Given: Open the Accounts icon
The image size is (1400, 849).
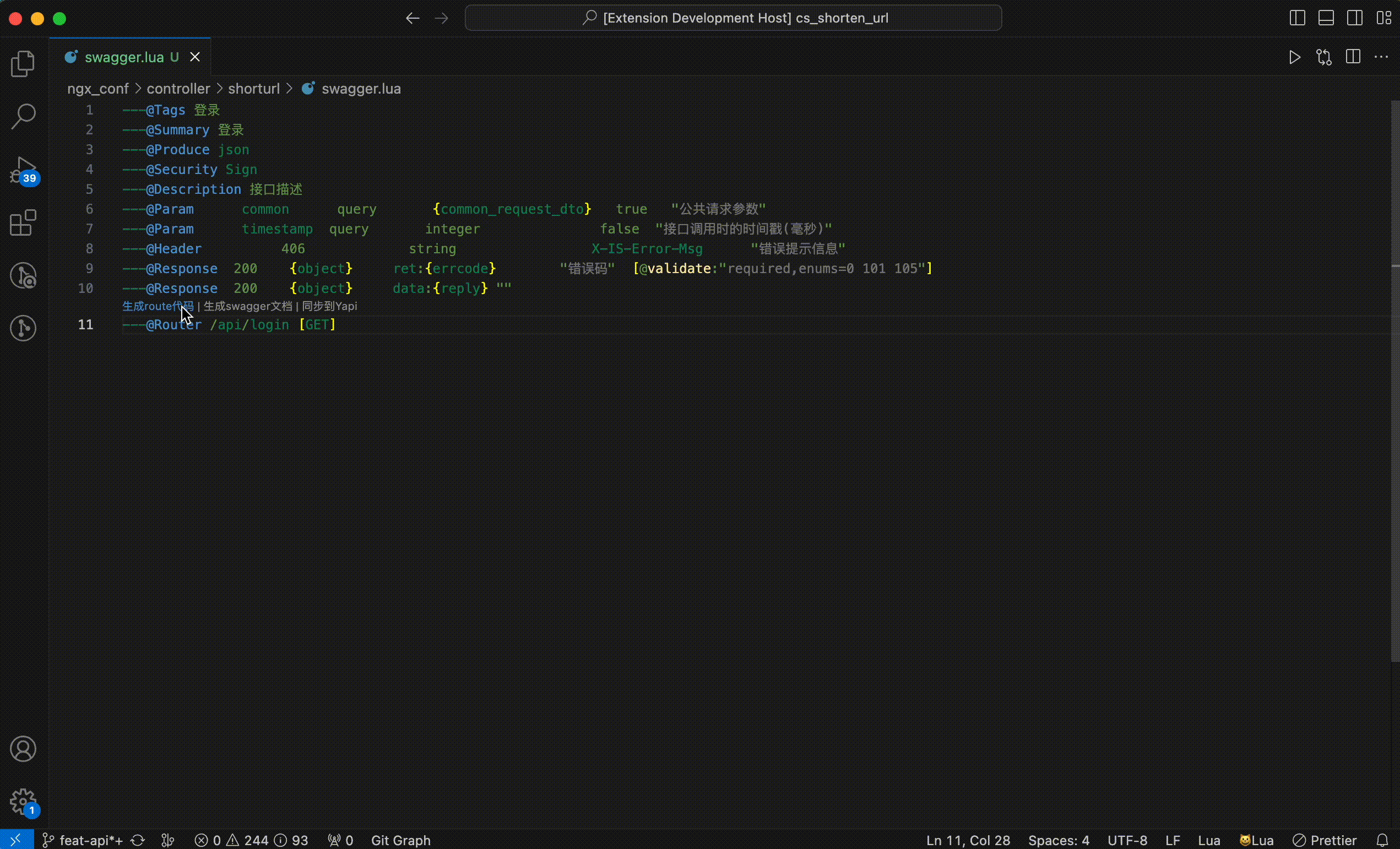Looking at the screenshot, I should [x=23, y=749].
